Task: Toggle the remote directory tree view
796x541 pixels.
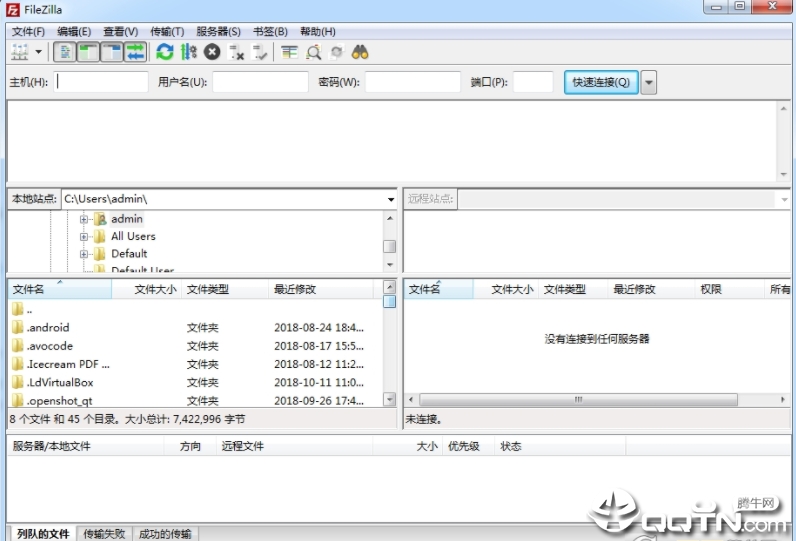Action: coord(112,52)
